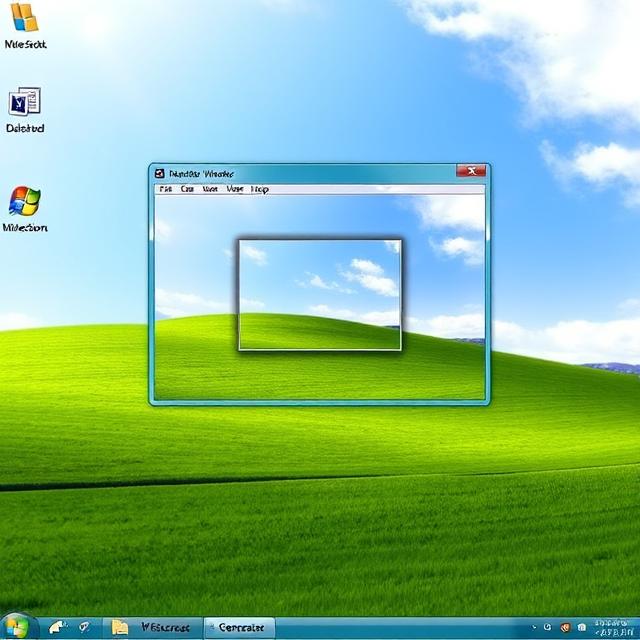Open the third menu in the menu bar
The height and width of the screenshot is (640, 640).
(x=210, y=189)
